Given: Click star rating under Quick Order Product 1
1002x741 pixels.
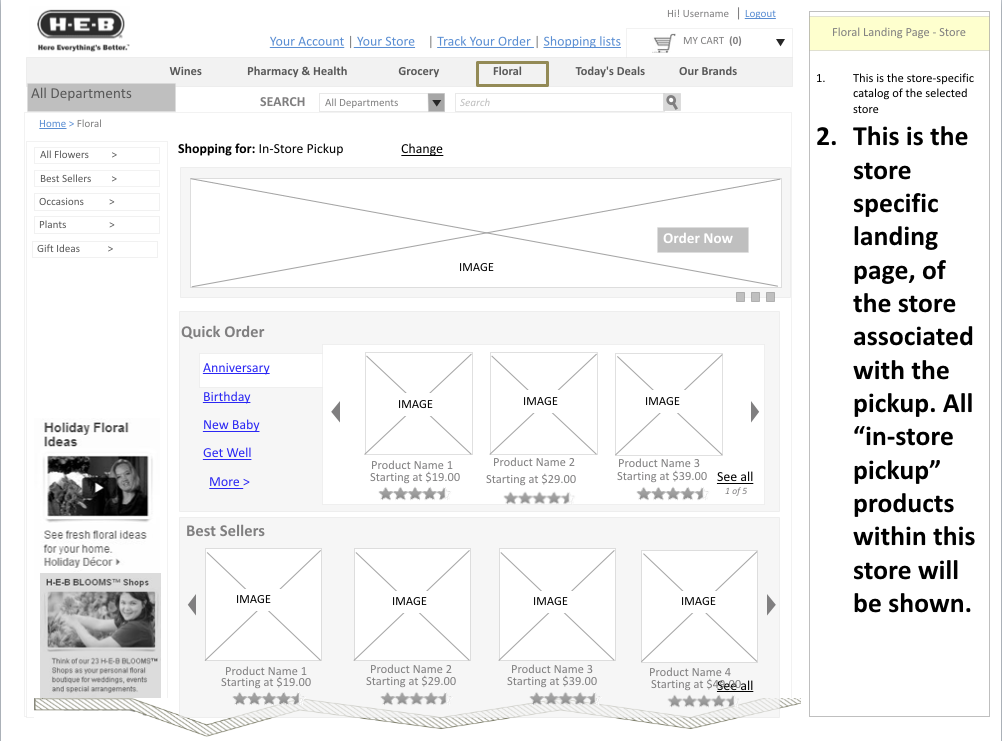Looking at the screenshot, I should coord(414,494).
